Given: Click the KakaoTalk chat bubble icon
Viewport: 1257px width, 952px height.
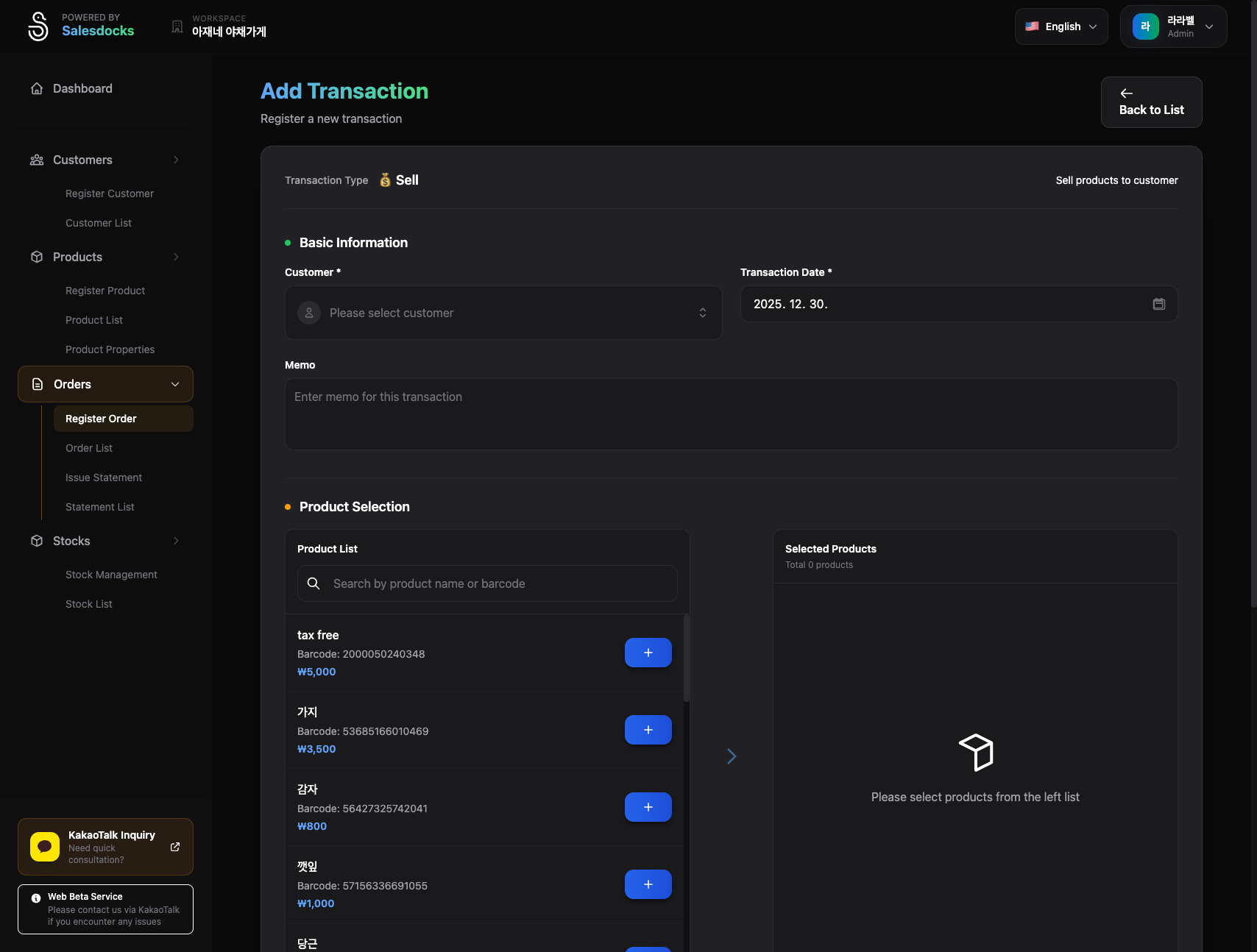Looking at the screenshot, I should 44,846.
